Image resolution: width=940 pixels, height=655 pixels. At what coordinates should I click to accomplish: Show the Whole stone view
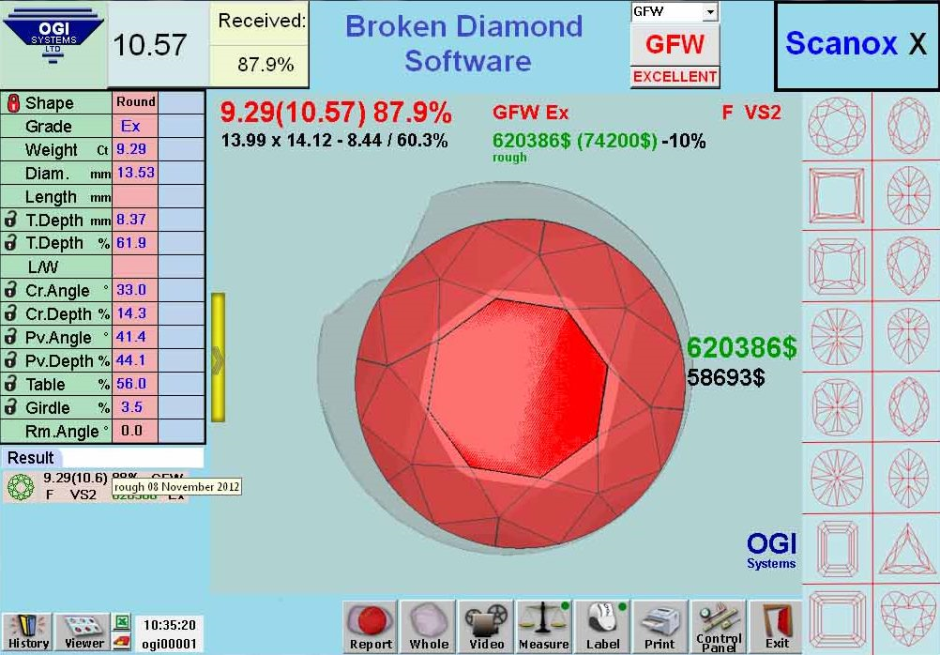pos(428,626)
